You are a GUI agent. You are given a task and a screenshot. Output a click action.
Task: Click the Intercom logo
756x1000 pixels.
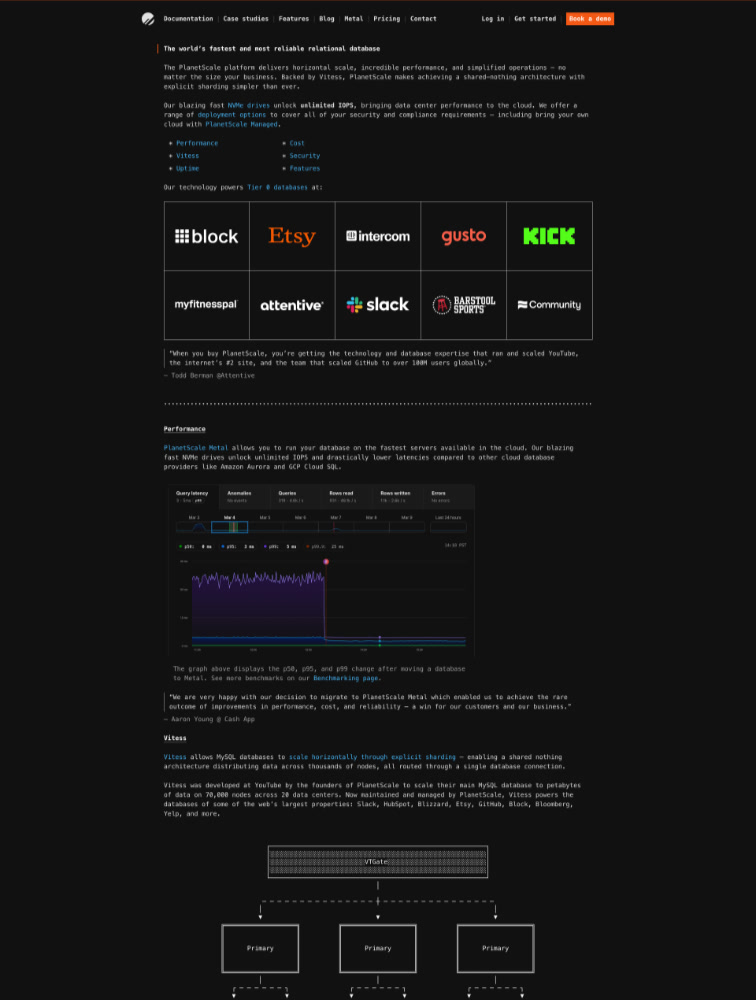point(378,236)
